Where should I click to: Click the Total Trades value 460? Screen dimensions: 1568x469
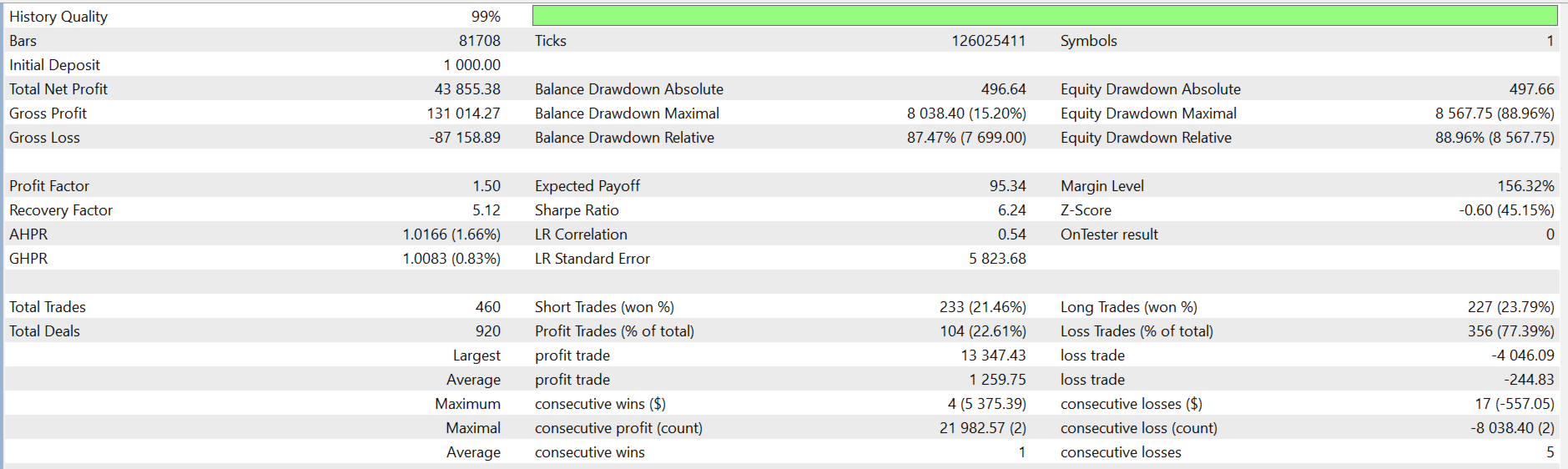487,307
